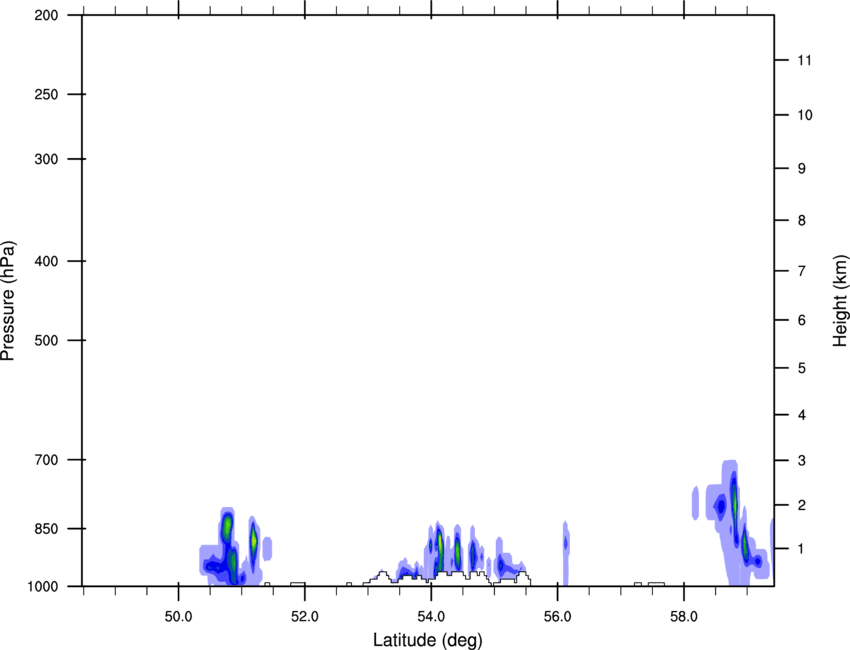This screenshot has width=850, height=650.
Task: Select the 300 pressure tick label
Action: (47, 159)
